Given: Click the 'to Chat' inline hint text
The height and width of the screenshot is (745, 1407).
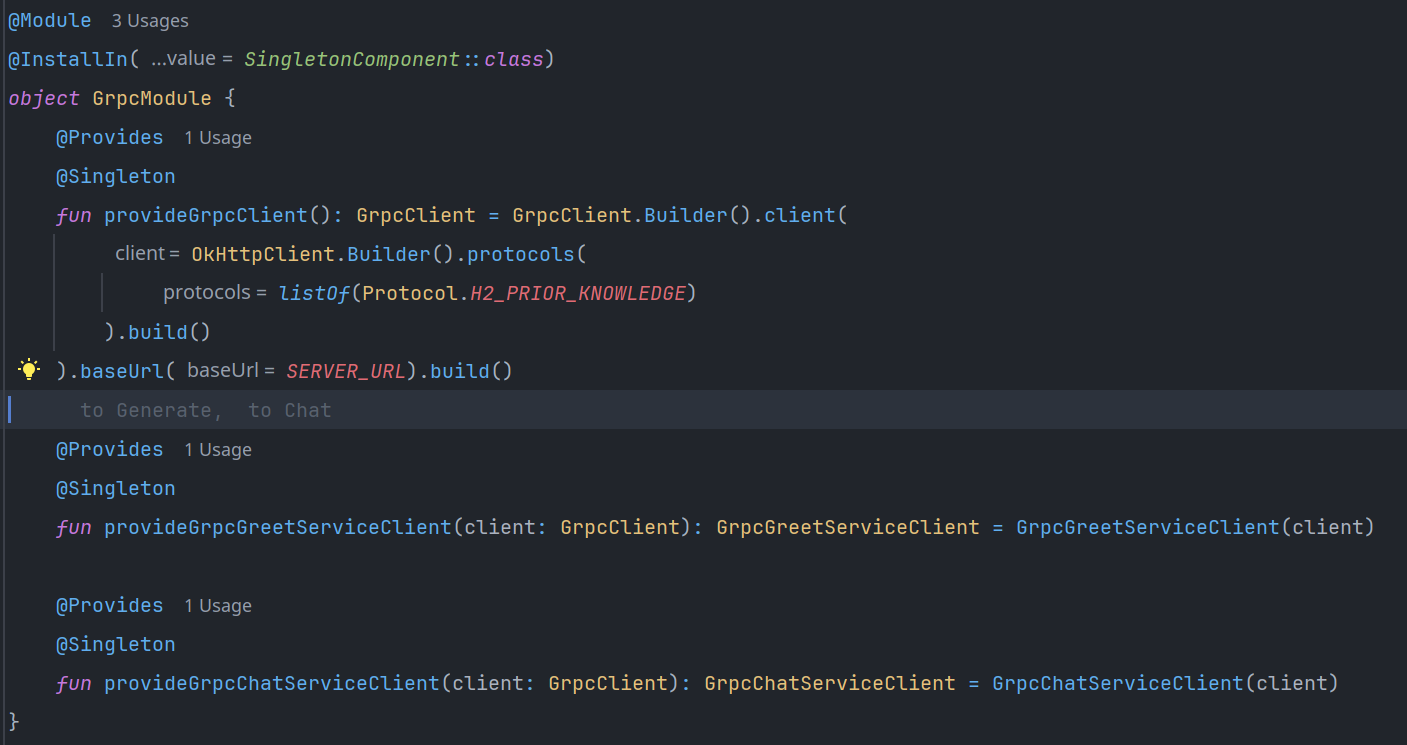Looking at the screenshot, I should [290, 411].
